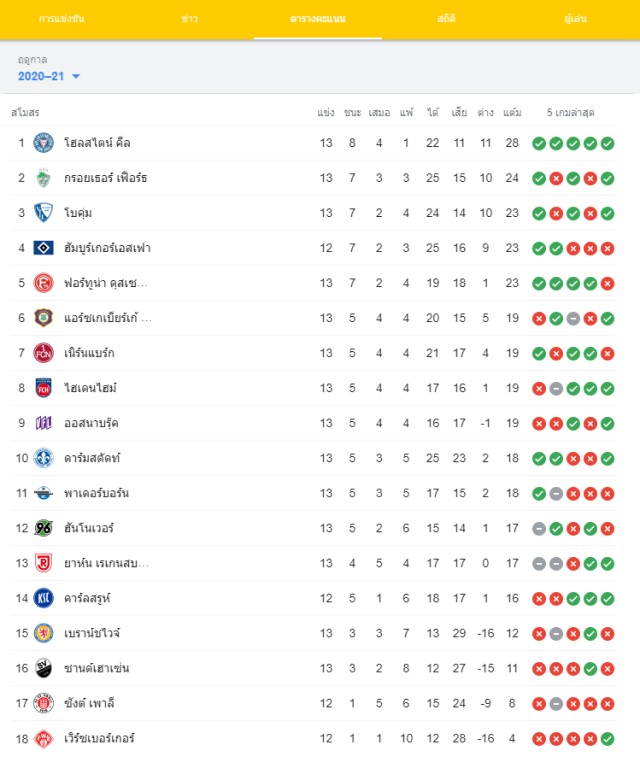
Task: Click the Greuther Fürth club logo
Action: [x=43, y=178]
